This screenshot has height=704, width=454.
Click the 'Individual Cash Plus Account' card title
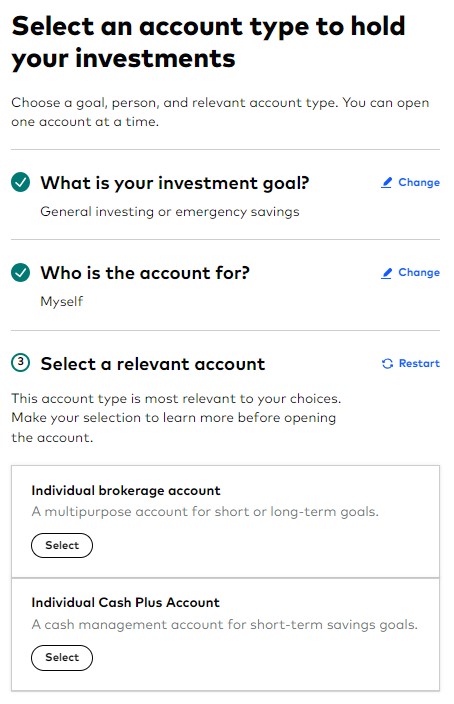point(125,603)
